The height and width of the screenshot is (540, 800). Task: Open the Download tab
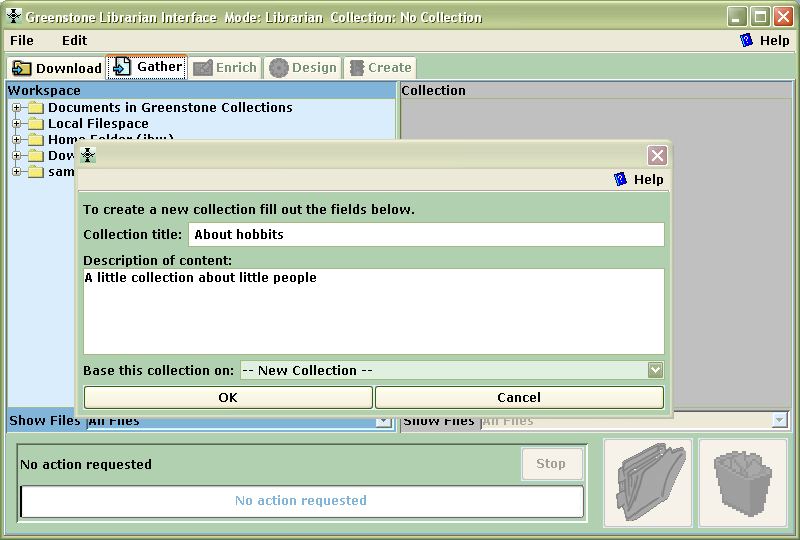[x=56, y=68]
